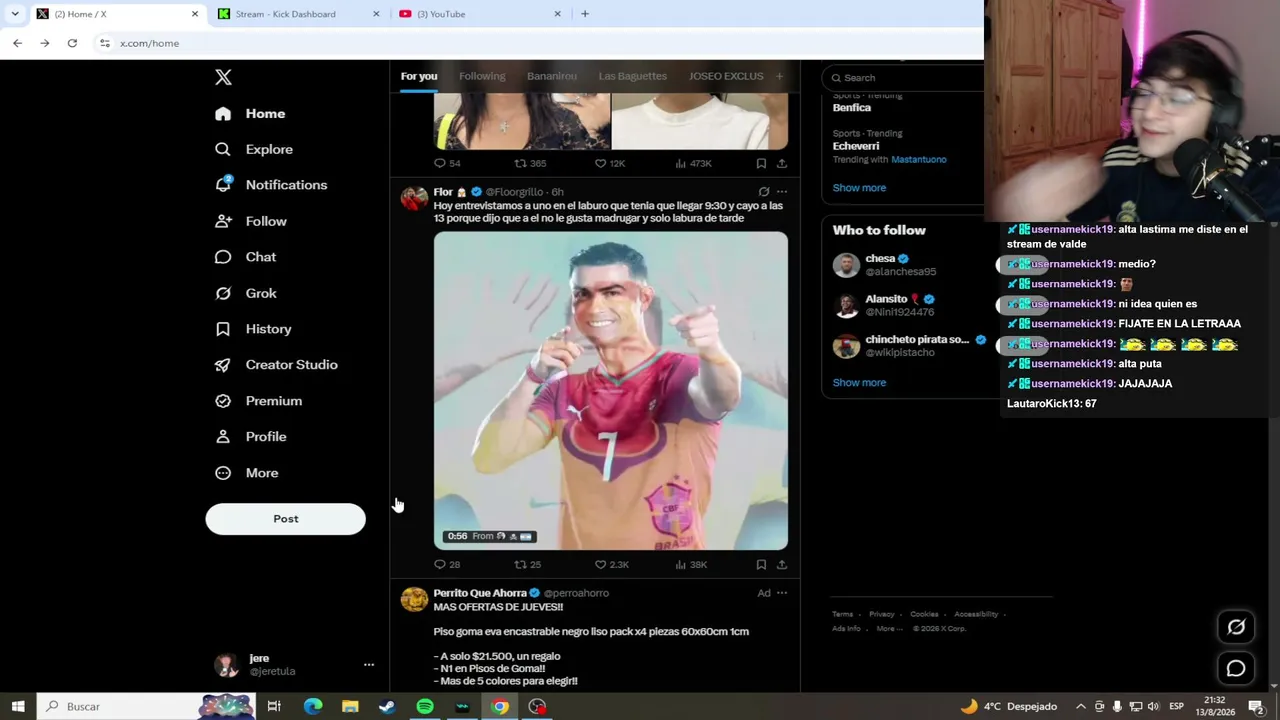Open more options on the Perrito Que Ahorra ad
Viewport: 1280px width, 720px height.
click(x=782, y=593)
